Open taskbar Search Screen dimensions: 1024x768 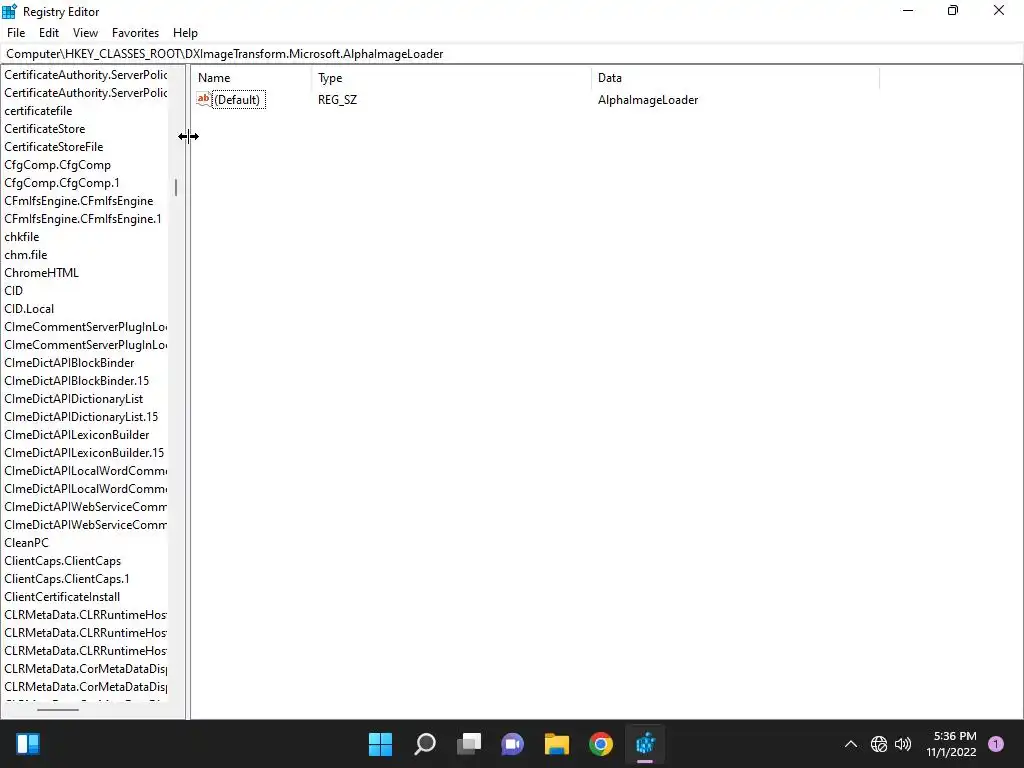tap(424, 744)
